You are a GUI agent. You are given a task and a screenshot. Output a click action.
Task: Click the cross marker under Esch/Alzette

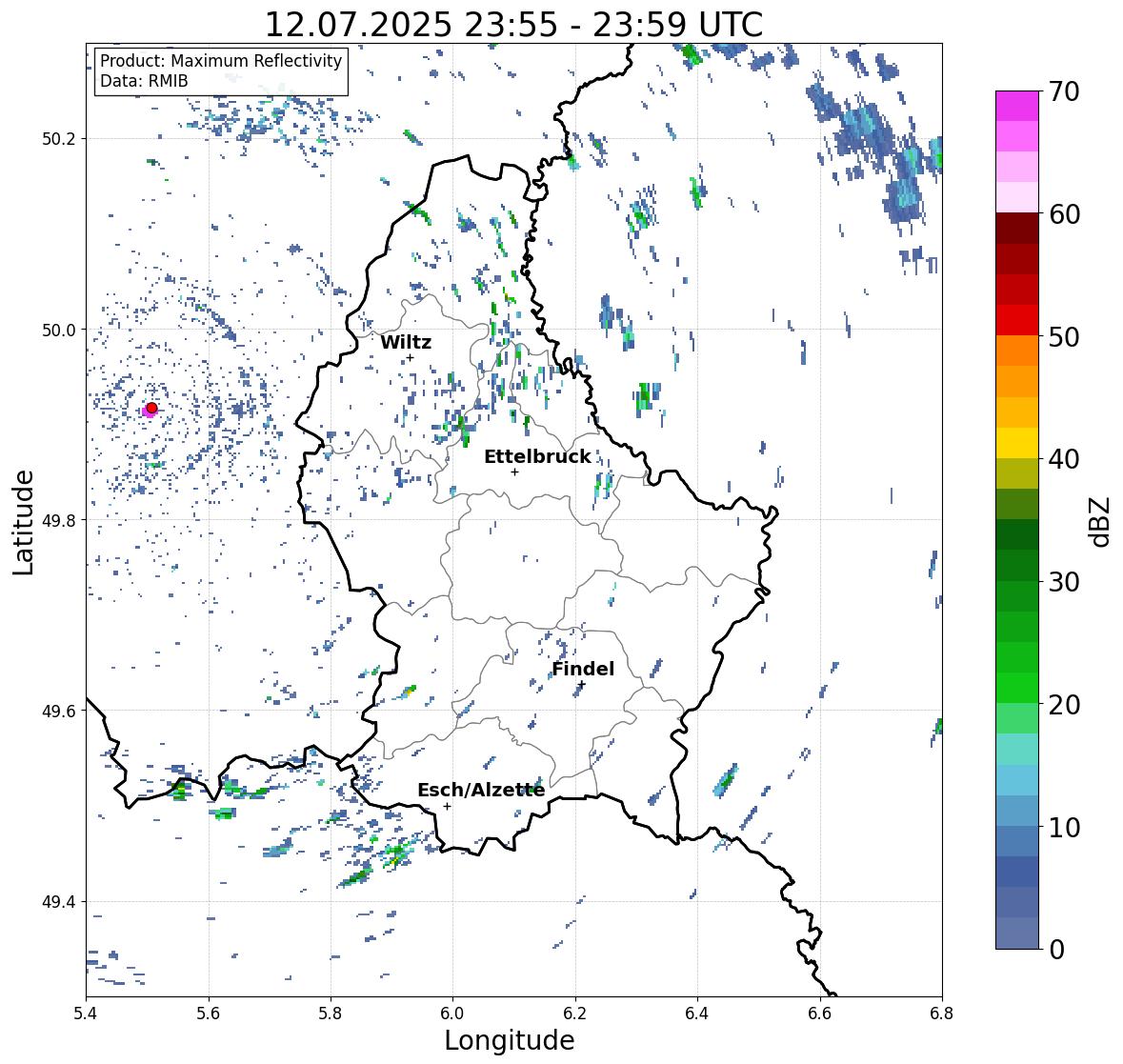point(447,806)
